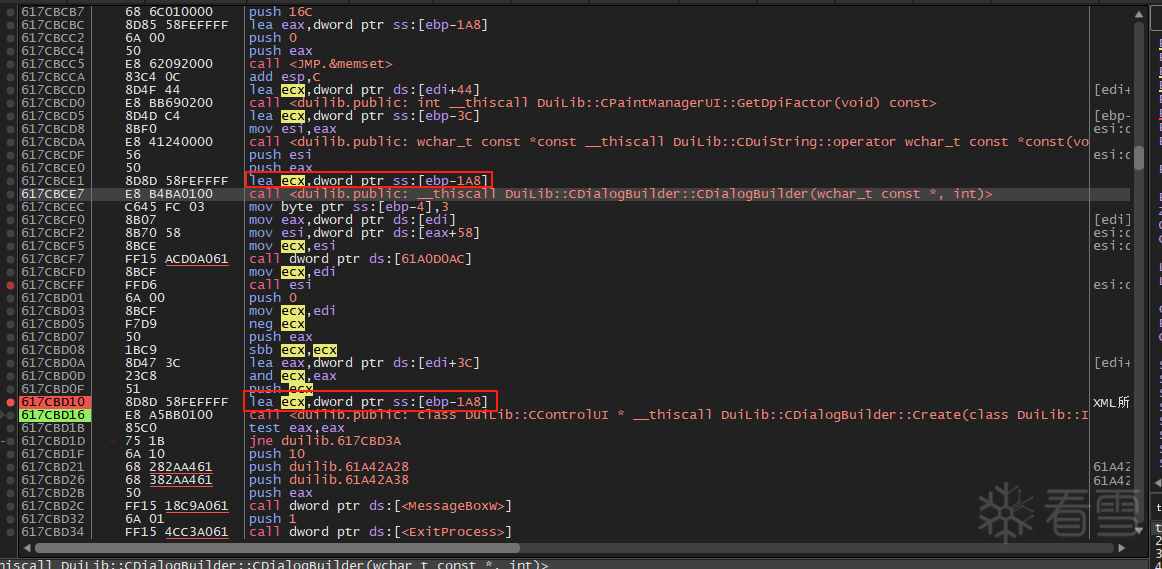Viewport: 1162px width, 569px height.
Task: Select the jne duilib.617CBD3A instruction
Action: coord(325,441)
